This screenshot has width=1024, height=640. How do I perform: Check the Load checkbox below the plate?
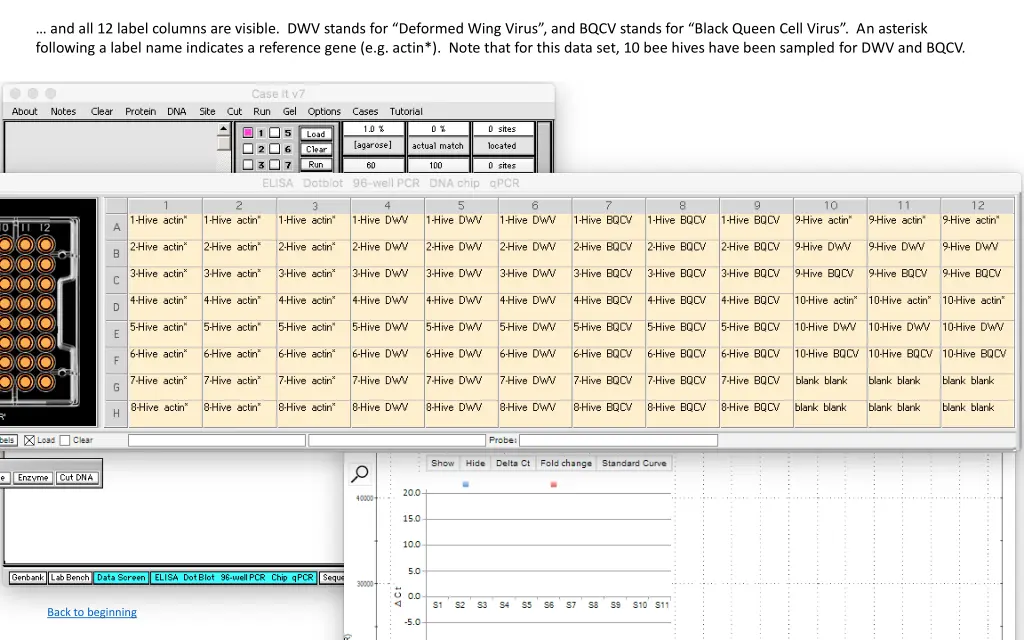click(x=29, y=440)
